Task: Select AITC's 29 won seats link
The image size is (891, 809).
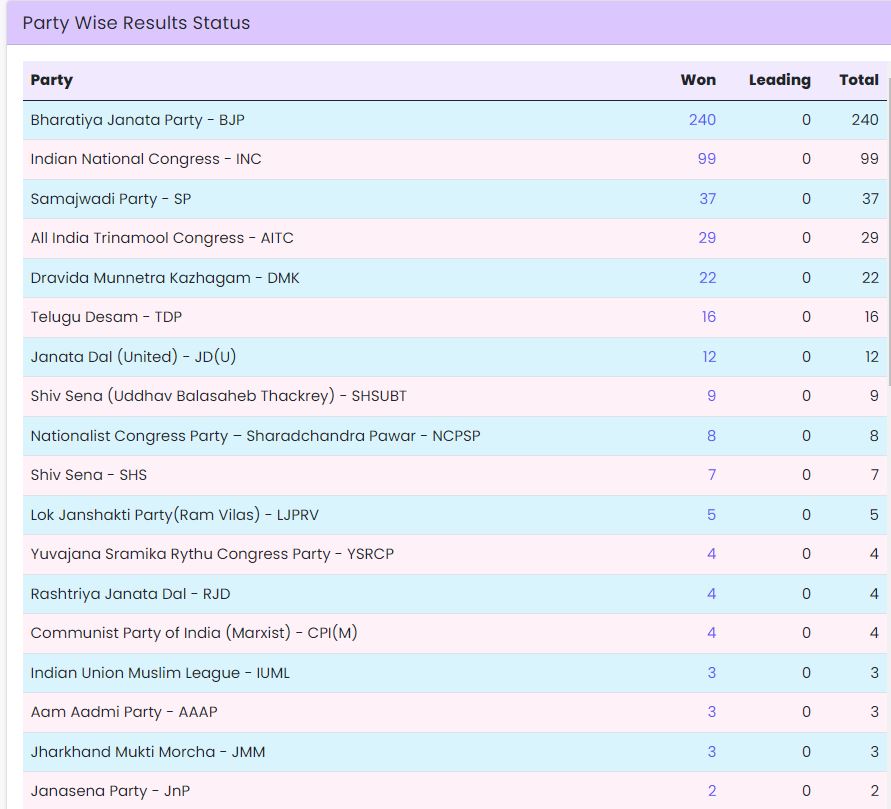Action: coord(707,238)
